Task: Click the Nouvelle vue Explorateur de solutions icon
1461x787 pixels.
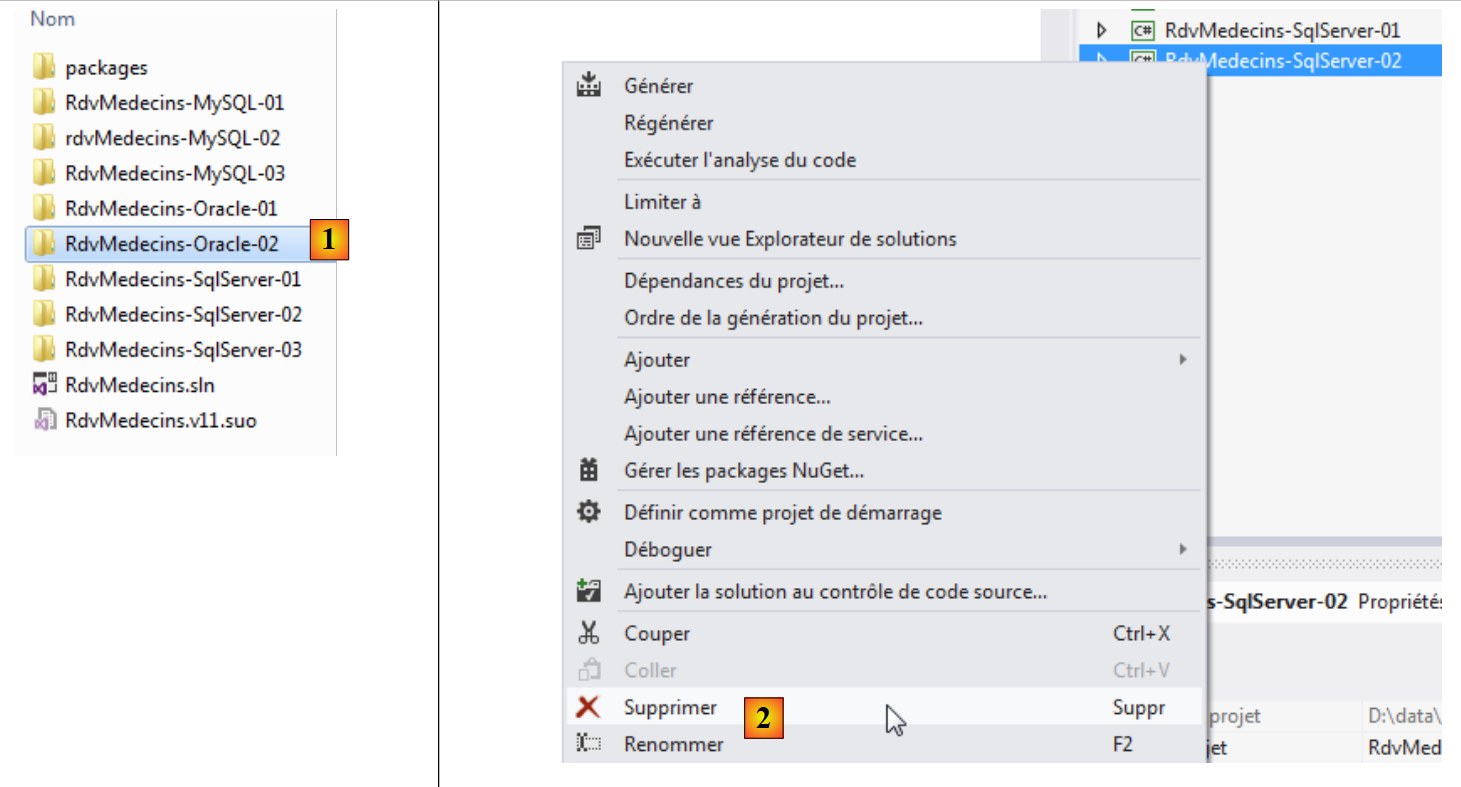Action: (589, 239)
